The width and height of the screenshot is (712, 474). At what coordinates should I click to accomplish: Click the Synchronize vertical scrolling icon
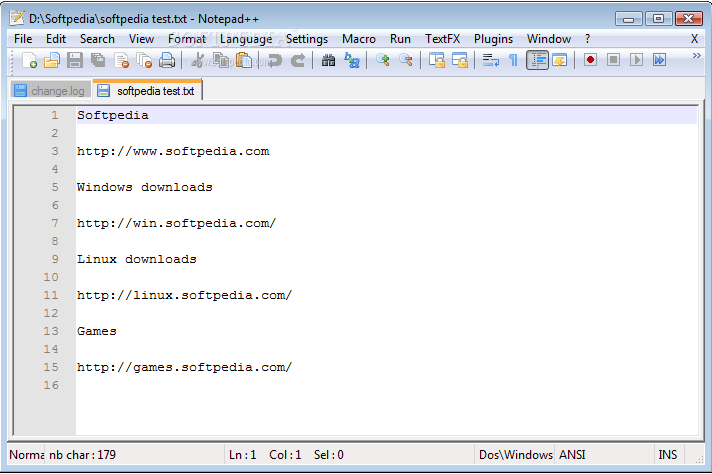[437, 60]
